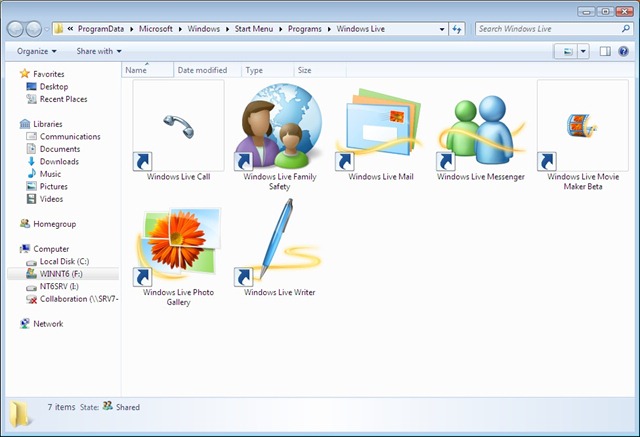Sort by the Date modified column header

click(207, 70)
